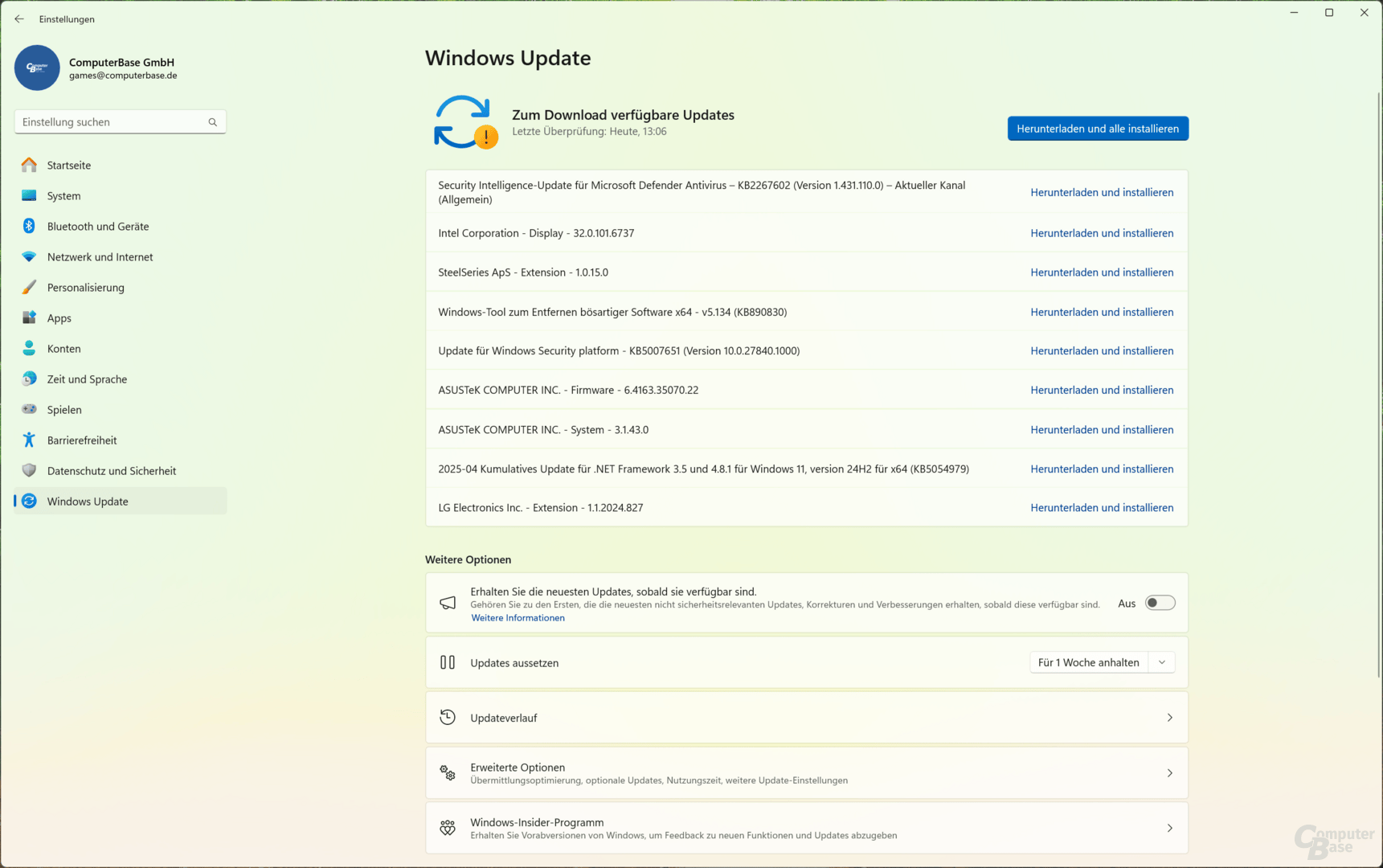Click the Apps icon in sidebar
1383x868 pixels.
29,317
